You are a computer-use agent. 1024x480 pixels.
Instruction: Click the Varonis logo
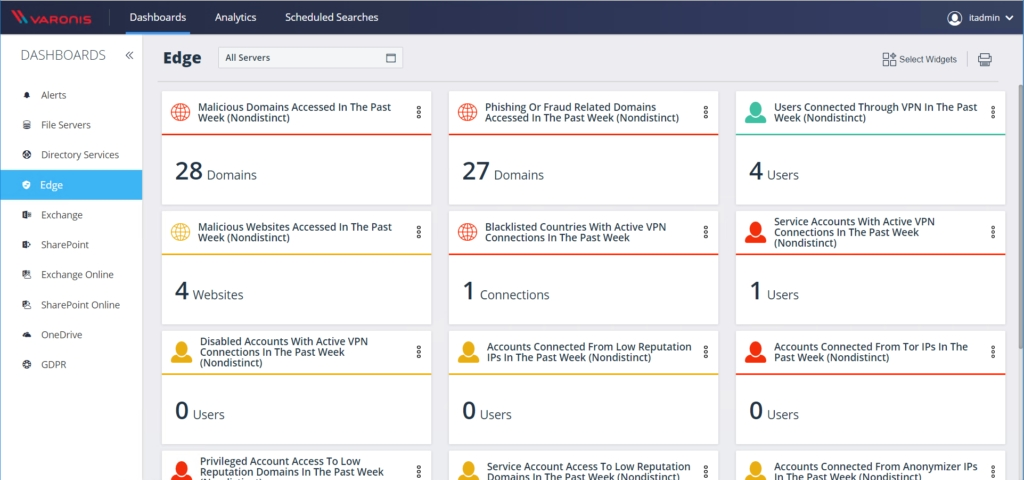tap(58, 17)
